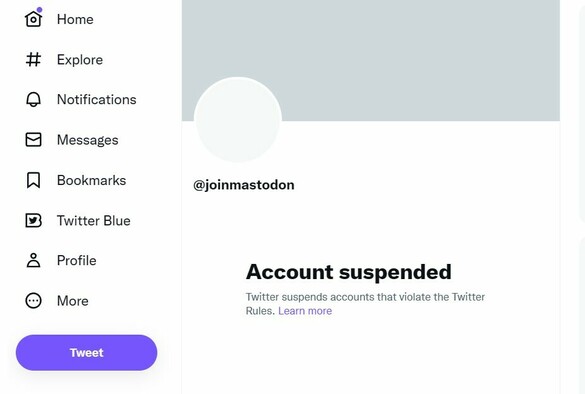Image resolution: width=585 pixels, height=394 pixels.
Task: Open the Bookmarks menu label
Action: [91, 180]
